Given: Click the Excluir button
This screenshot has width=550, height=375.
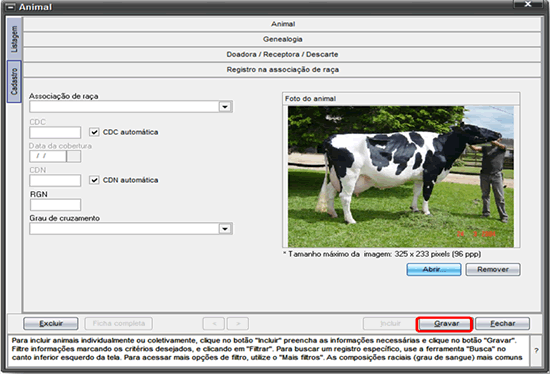Looking at the screenshot, I should point(51,323).
